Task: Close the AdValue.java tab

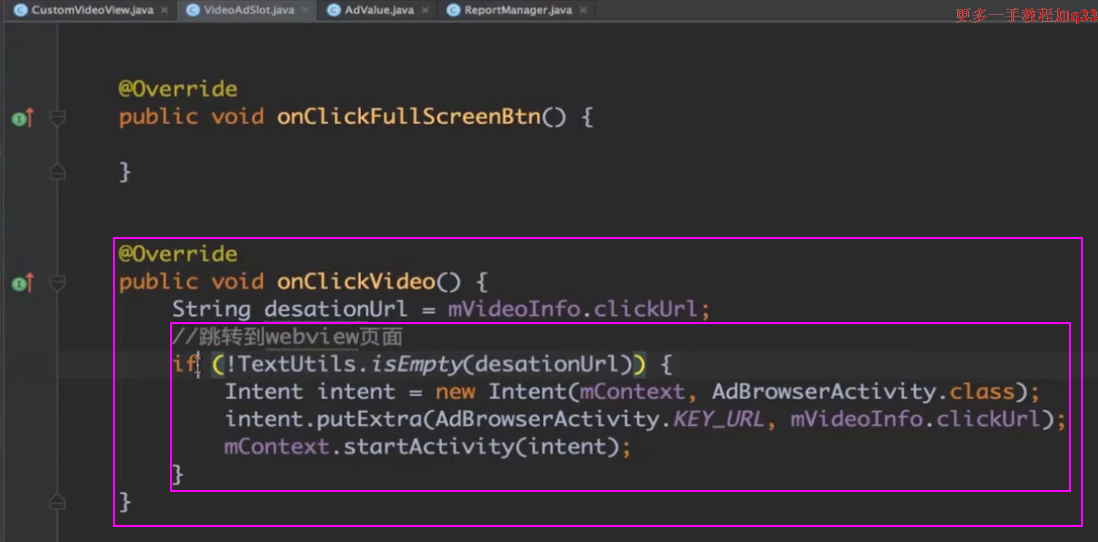Action: pos(425,10)
